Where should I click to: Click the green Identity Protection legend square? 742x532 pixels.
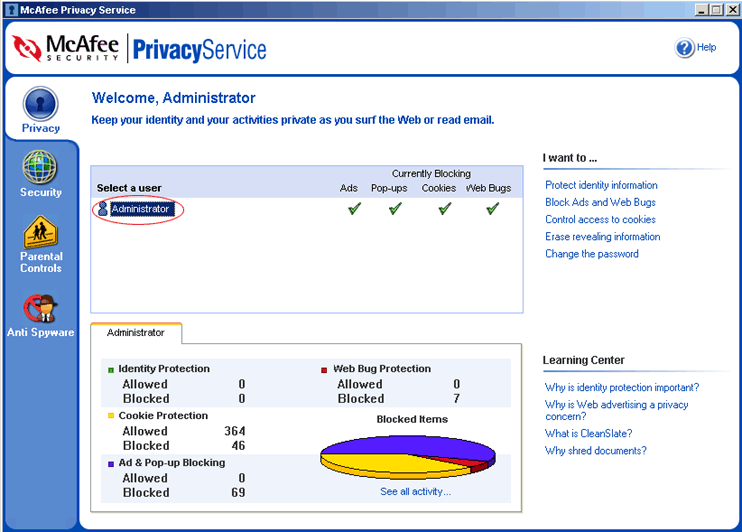[x=111, y=370]
